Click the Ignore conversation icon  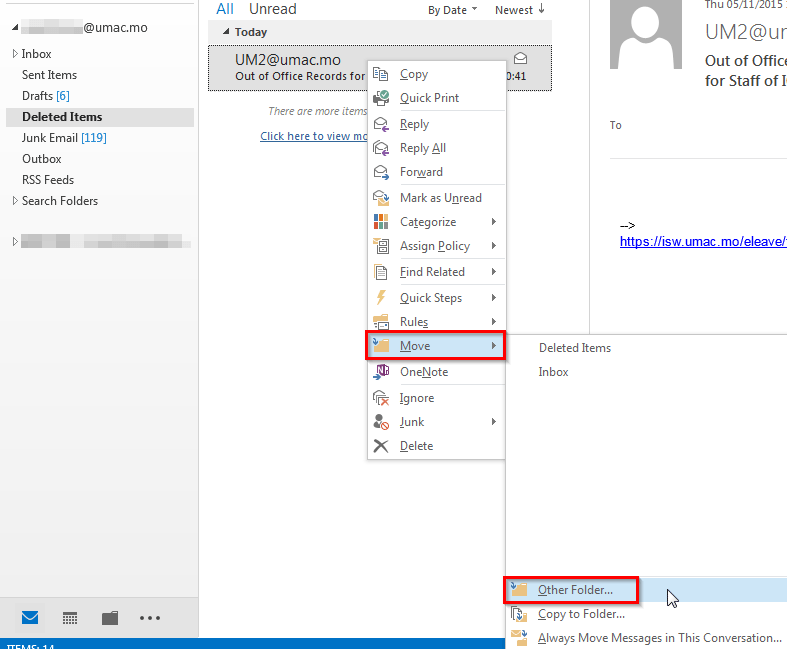(381, 398)
